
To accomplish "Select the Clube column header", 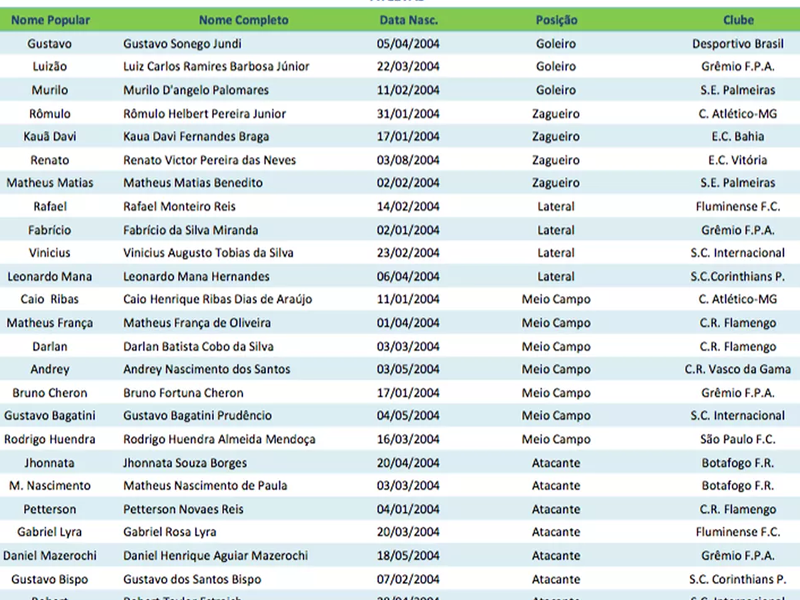I will tap(738, 20).
